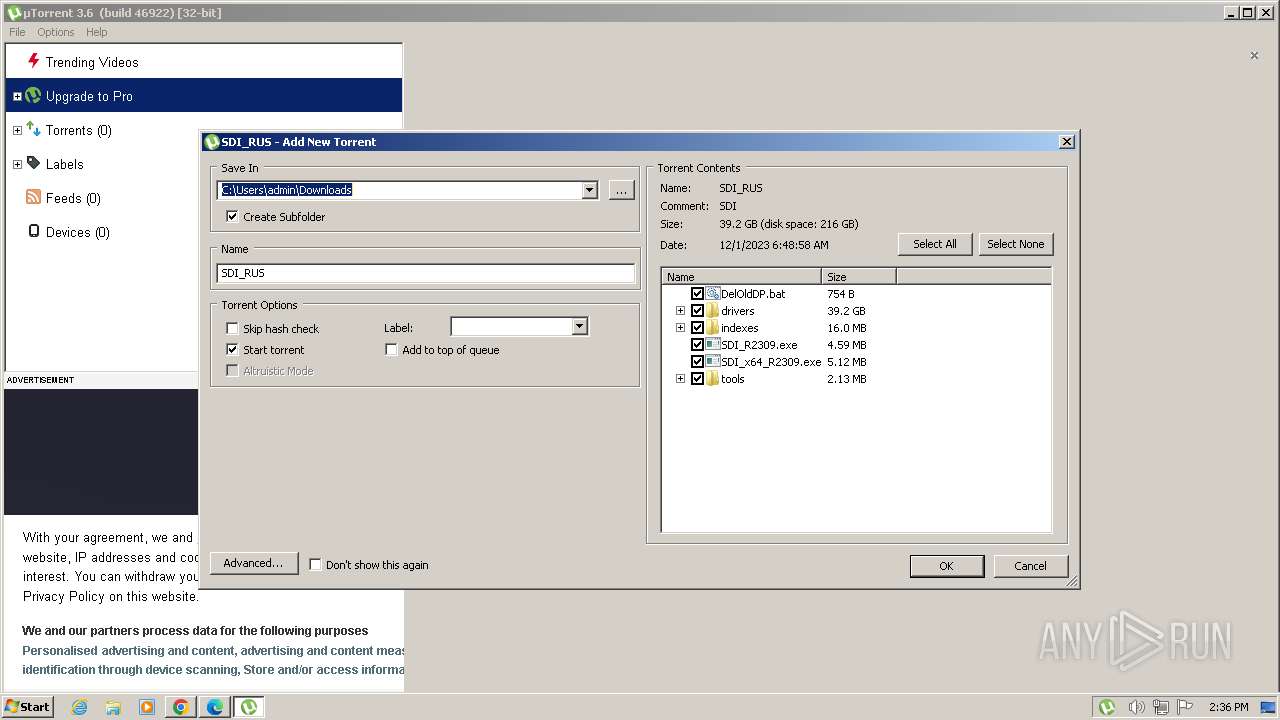This screenshot has width=1280, height=720.
Task: Close the Add New Torrent dialog
Action: [1066, 142]
